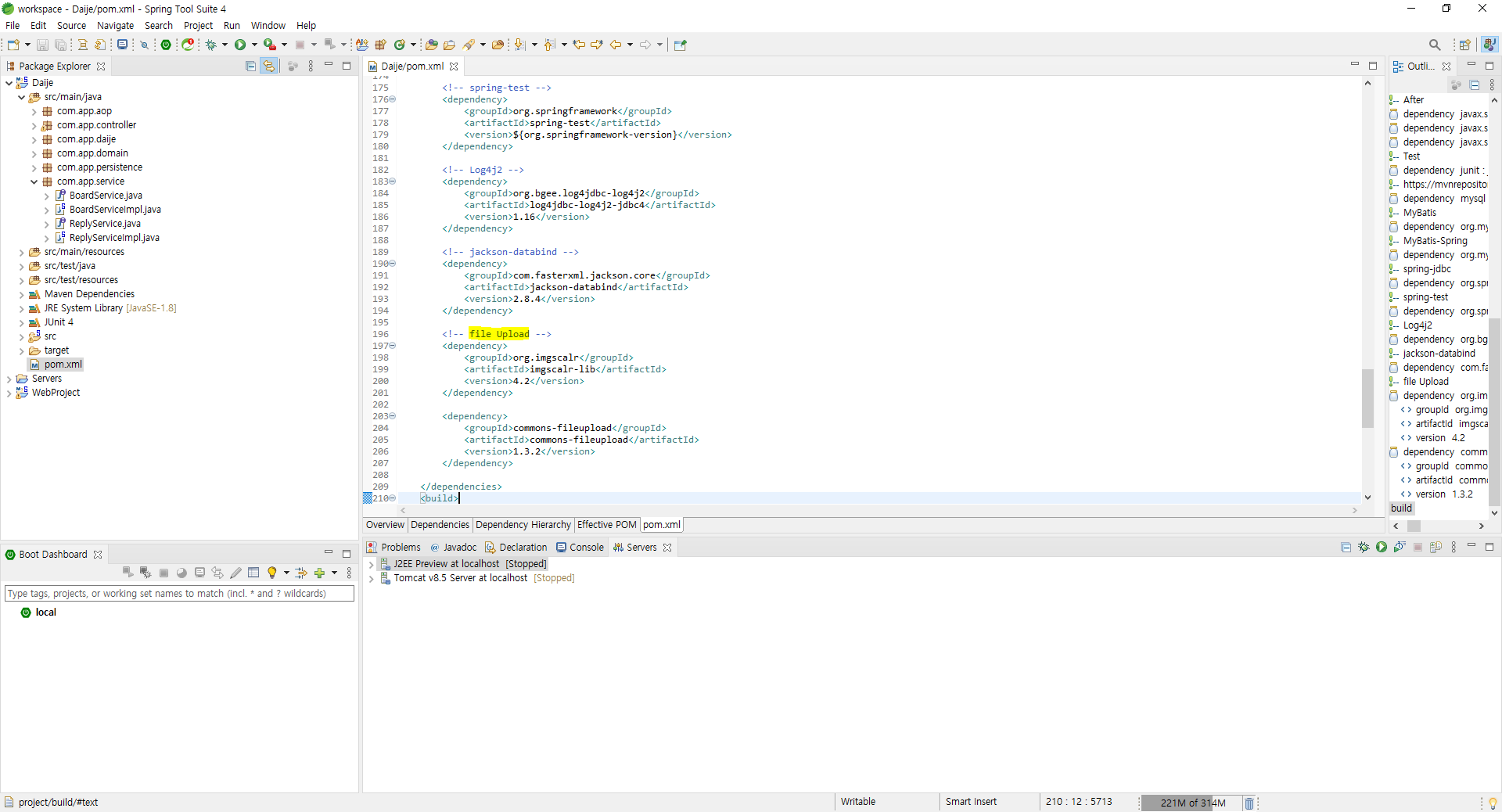Viewport: 1502px width, 812px height.
Task: Click the garbage collector trash icon
Action: [1249, 803]
